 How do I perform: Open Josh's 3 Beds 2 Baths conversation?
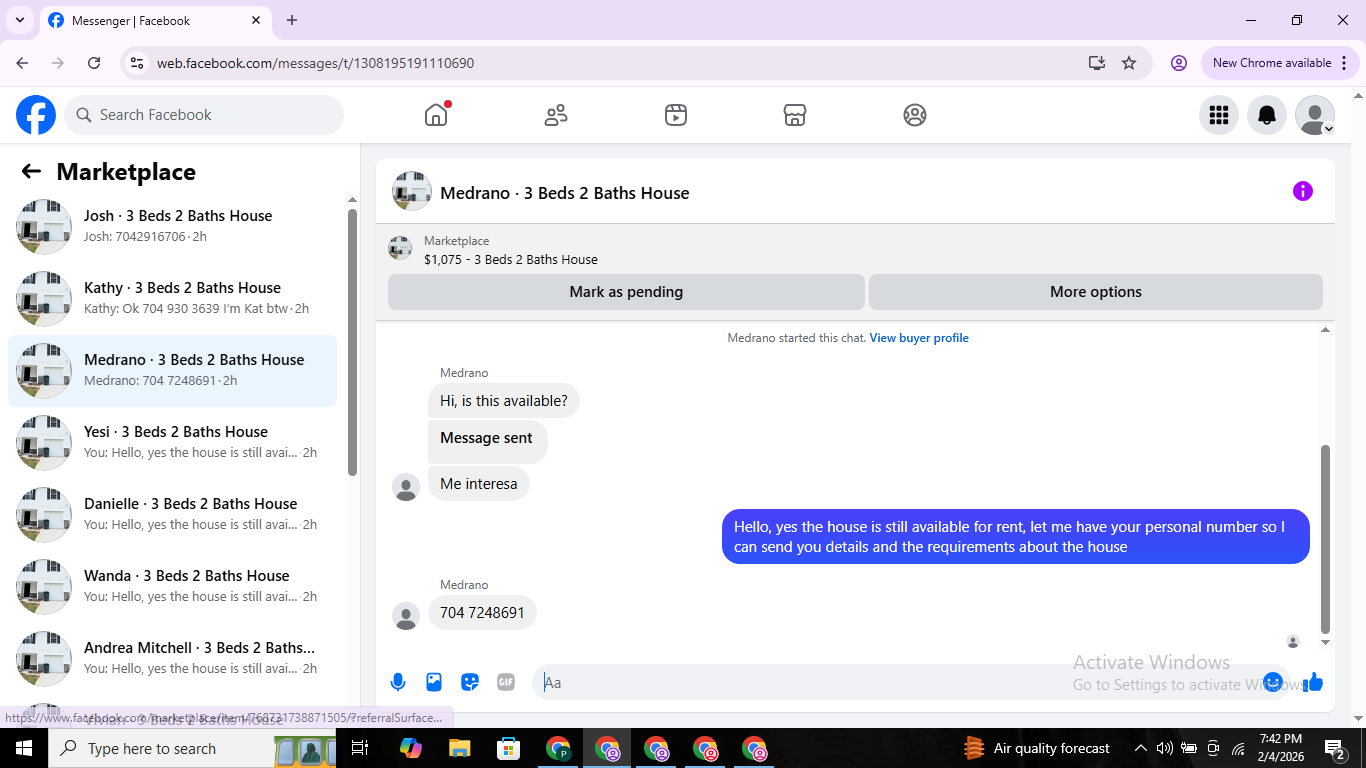(x=172, y=227)
